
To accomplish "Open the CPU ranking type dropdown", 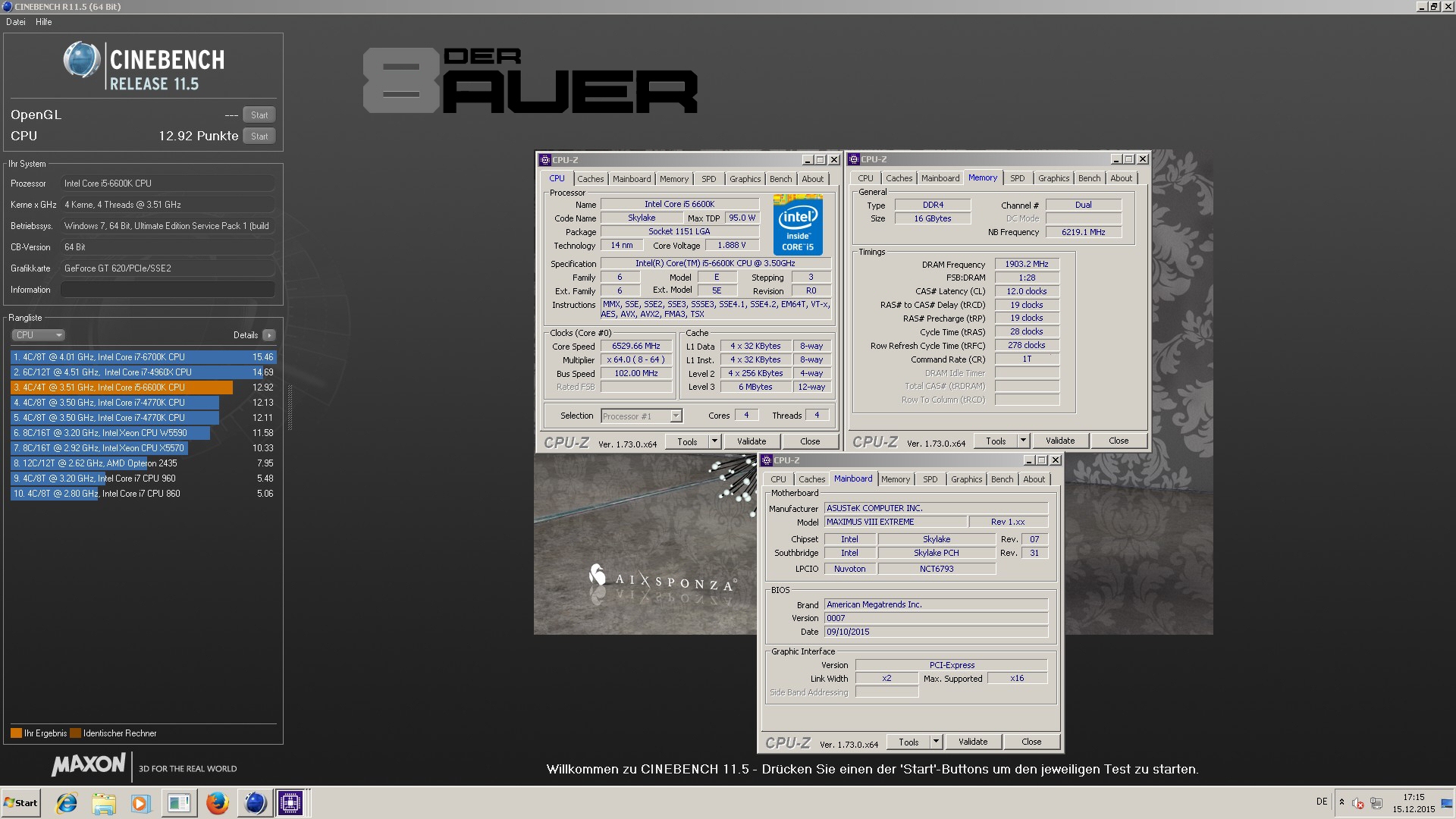I will point(38,335).
